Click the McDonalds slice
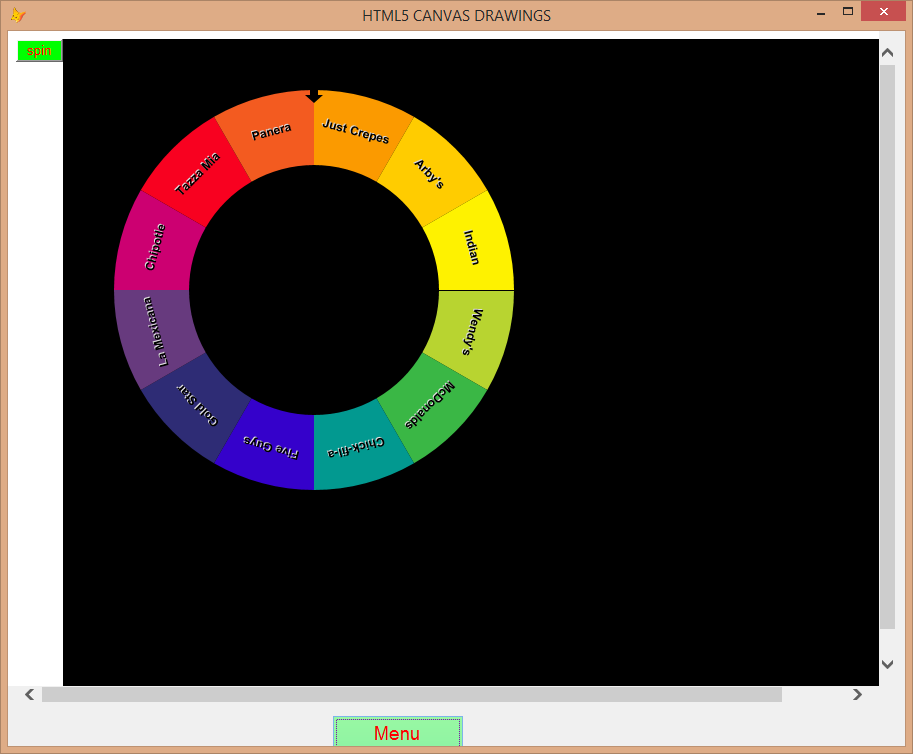 point(432,403)
